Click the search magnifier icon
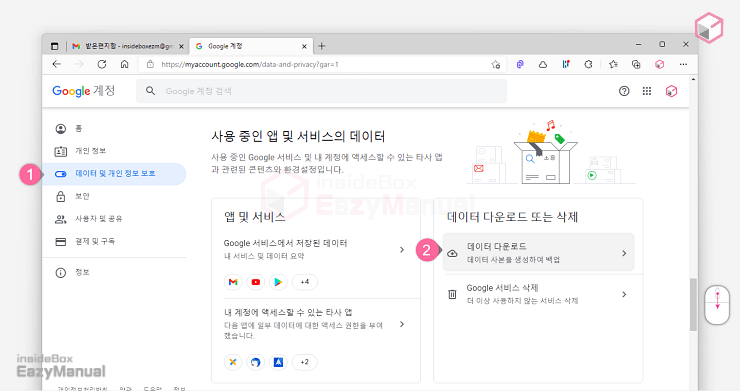The image size is (740, 391). pyautogui.click(x=151, y=91)
